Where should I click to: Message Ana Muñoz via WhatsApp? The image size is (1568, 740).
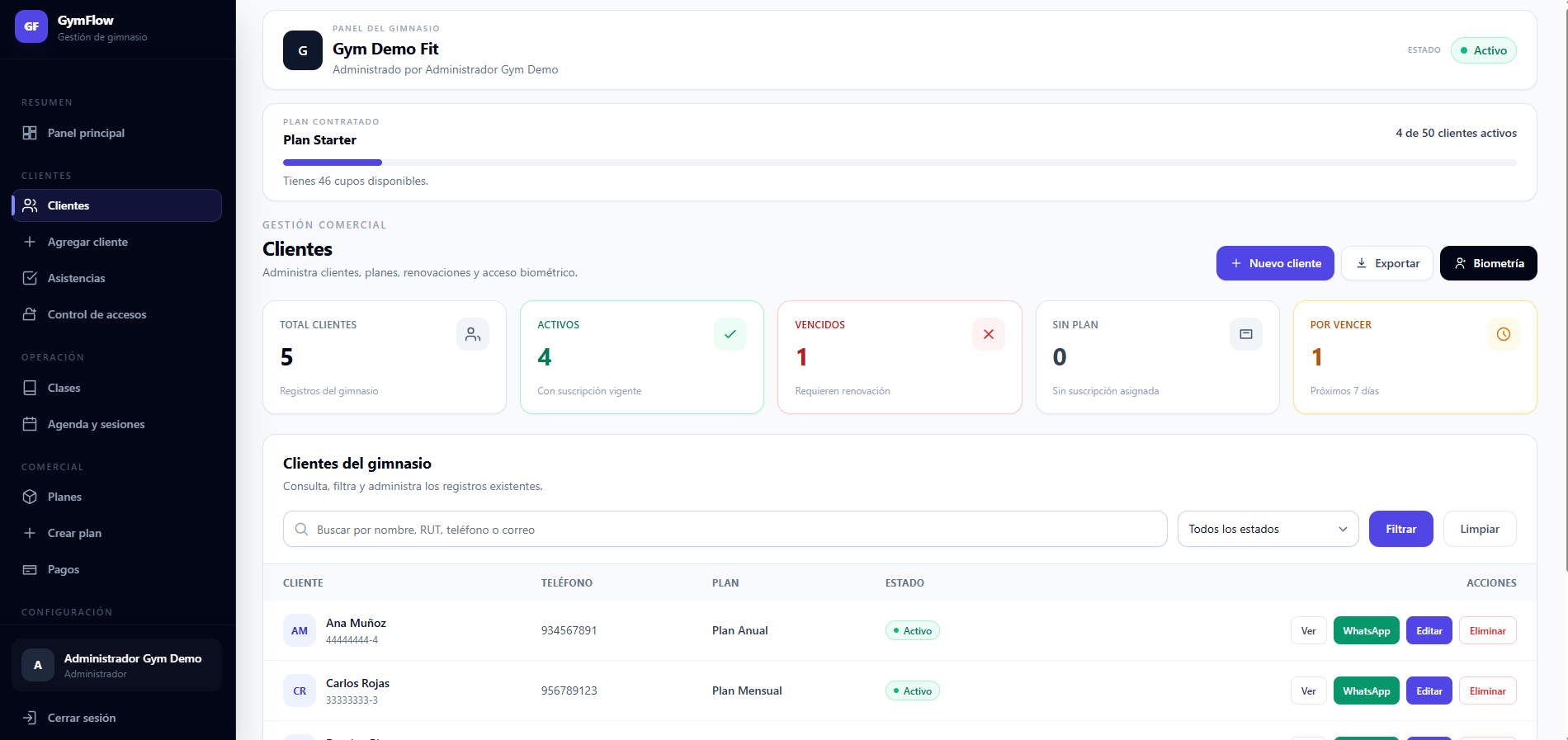pyautogui.click(x=1367, y=631)
